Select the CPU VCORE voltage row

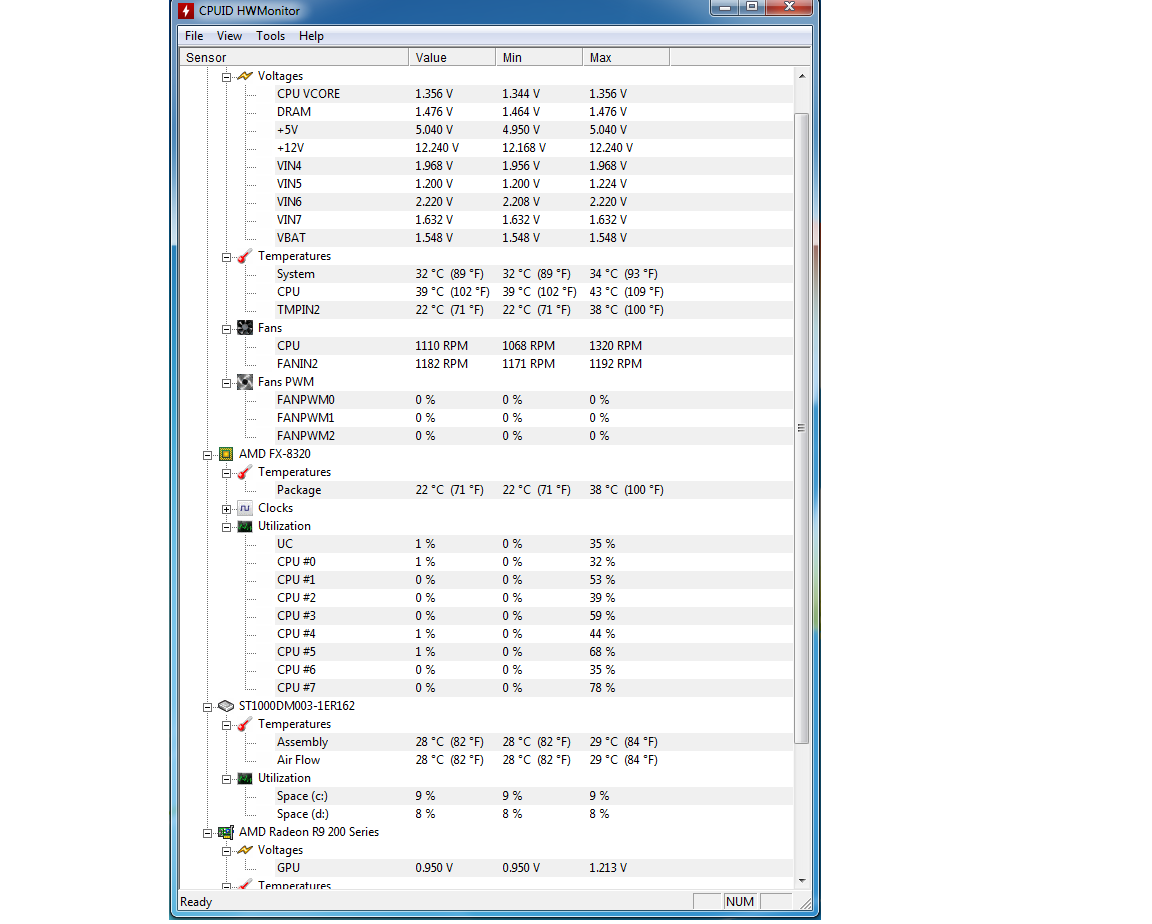pyautogui.click(x=308, y=94)
